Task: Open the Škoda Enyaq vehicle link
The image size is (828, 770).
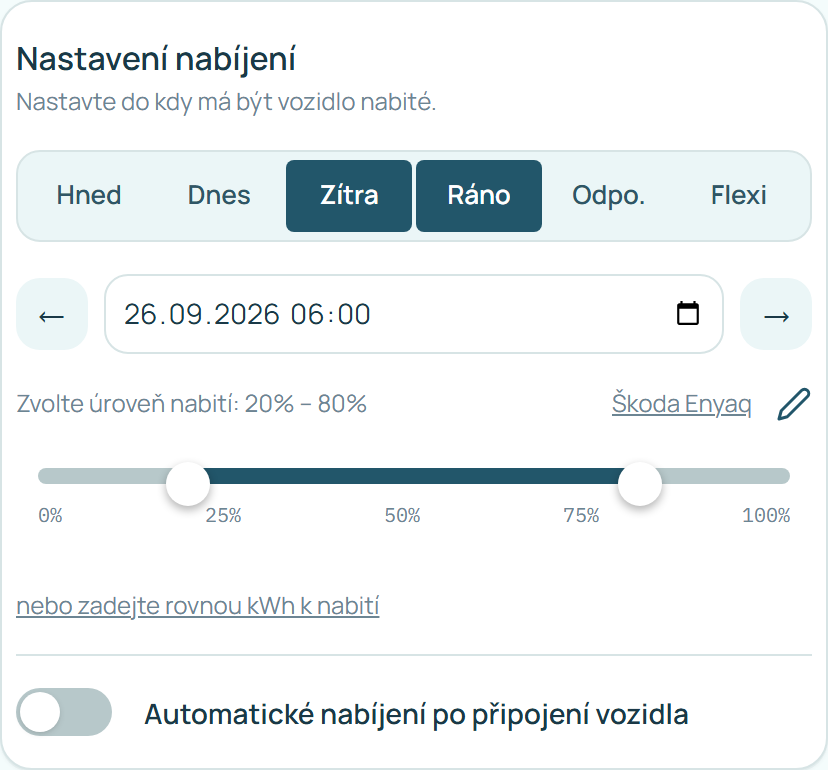Action: coord(681,404)
